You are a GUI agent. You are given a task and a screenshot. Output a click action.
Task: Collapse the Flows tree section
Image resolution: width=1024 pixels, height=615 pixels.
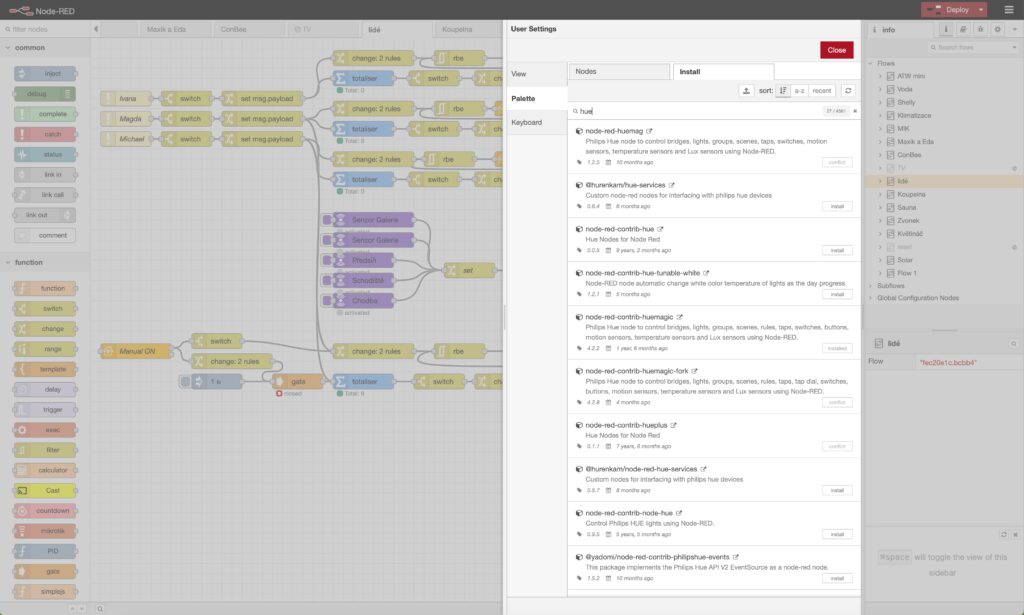click(x=871, y=63)
